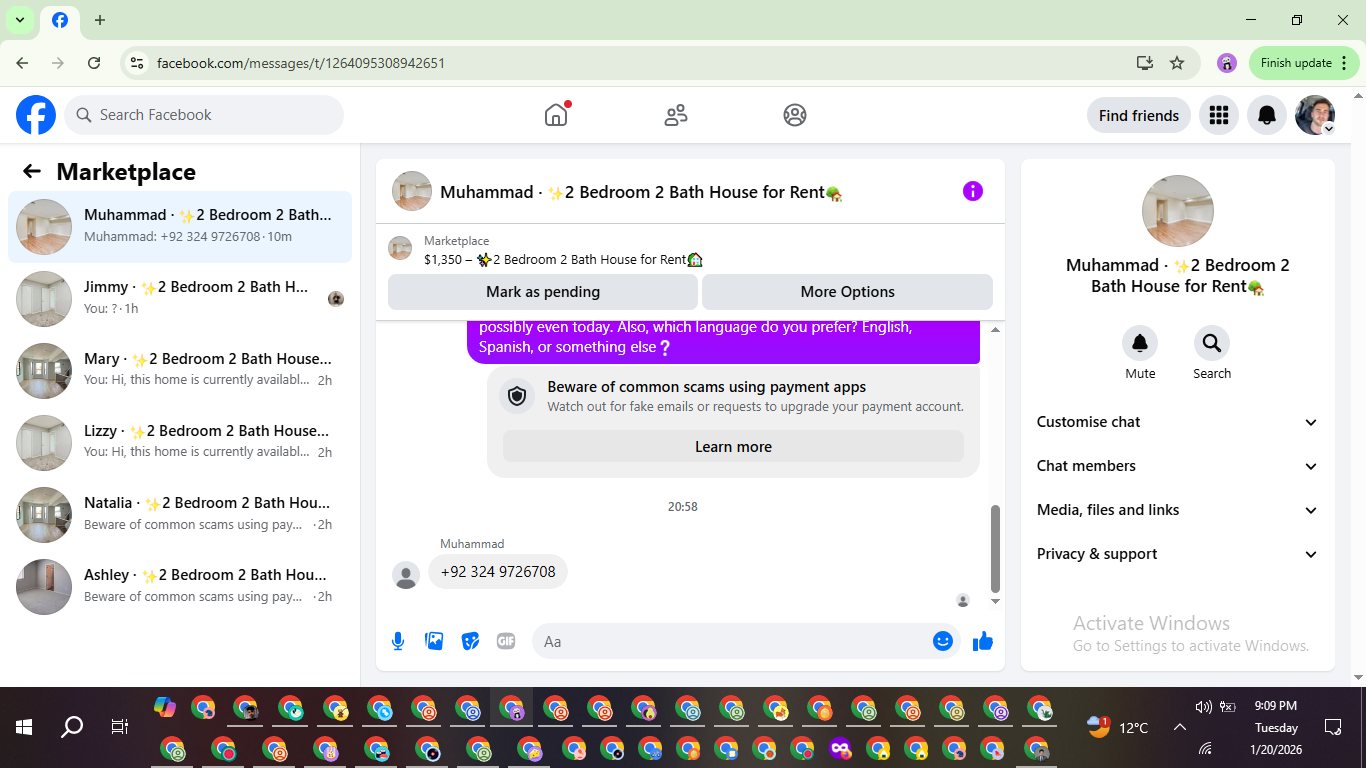This screenshot has width=1366, height=768.
Task: Open the Facebook logo home link
Action: point(36,115)
